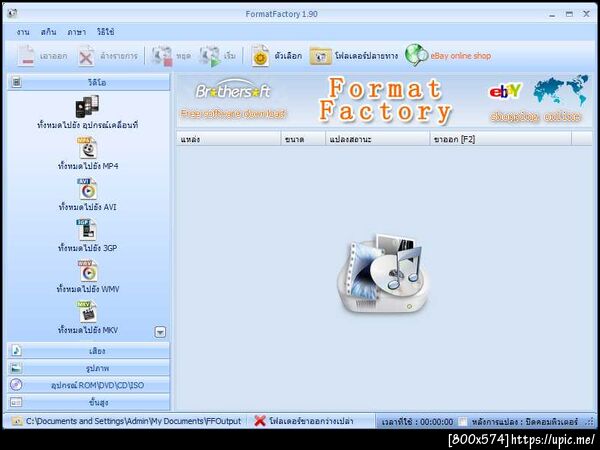
Task: Open the Options gear icon
Action: pyautogui.click(x=261, y=57)
